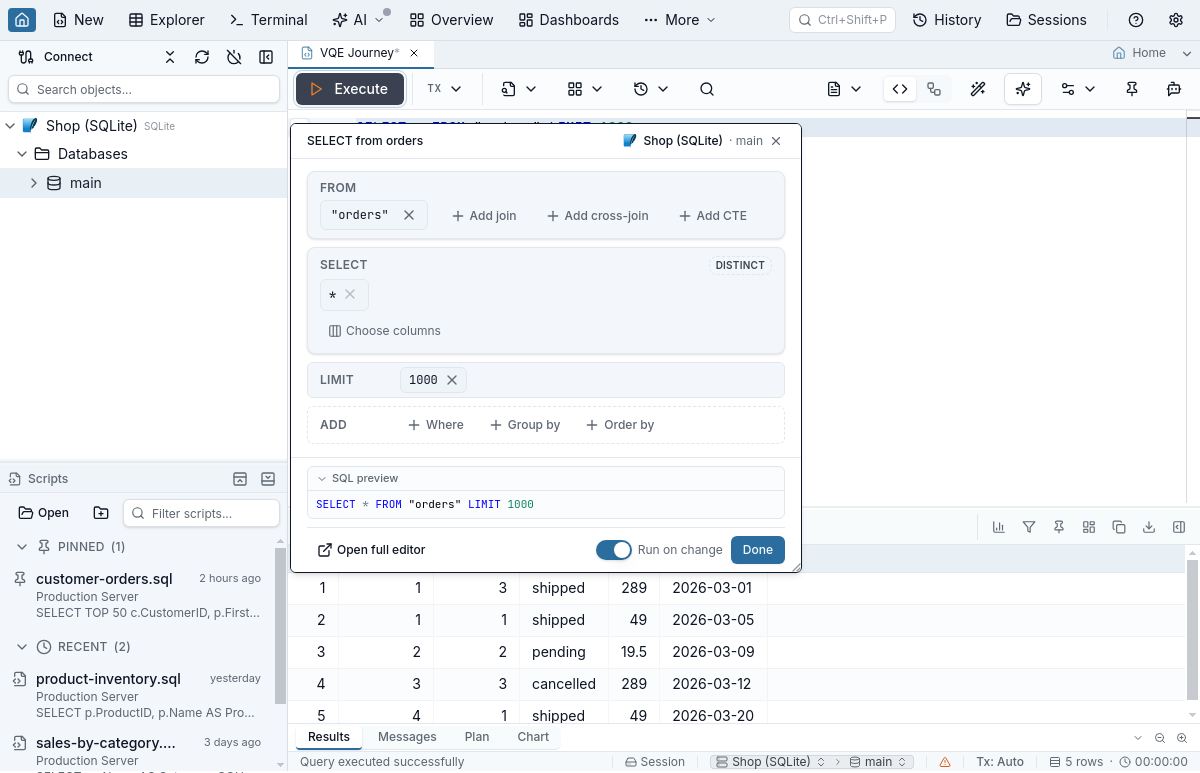Viewport: 1200px width, 773px height.
Task: Collapse the RECENT scripts group
Action: (x=22, y=647)
